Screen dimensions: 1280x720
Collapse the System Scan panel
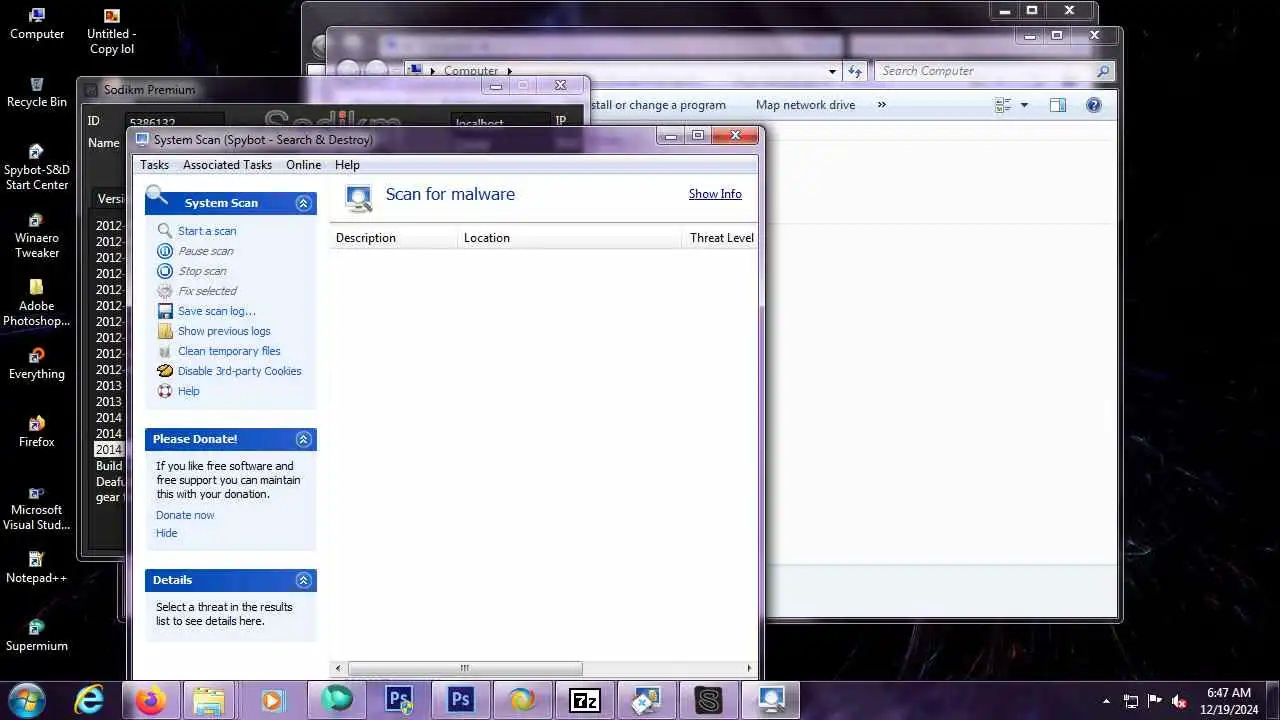303,203
